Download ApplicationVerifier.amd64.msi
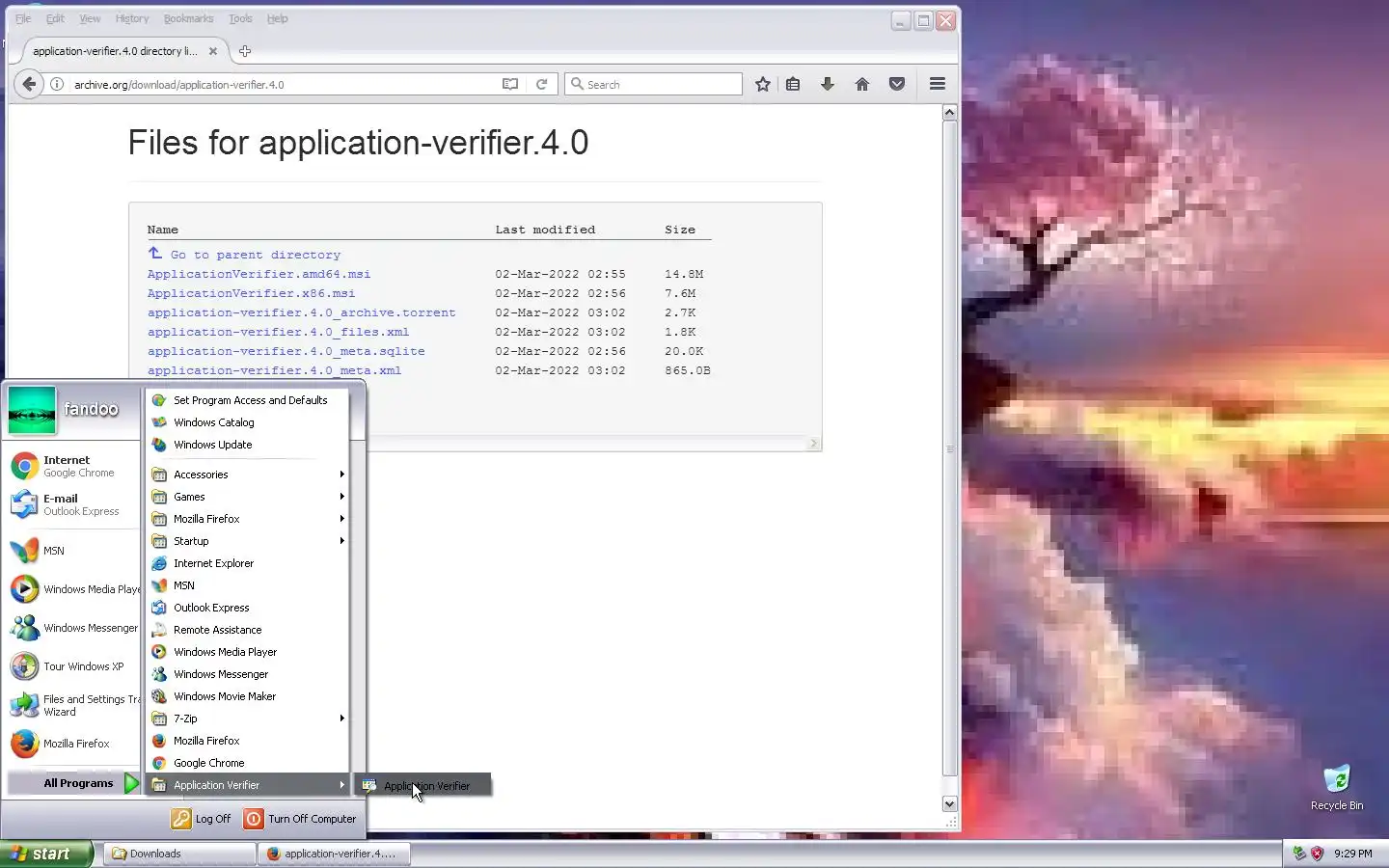Screen dimensions: 1389x868 point(259,274)
